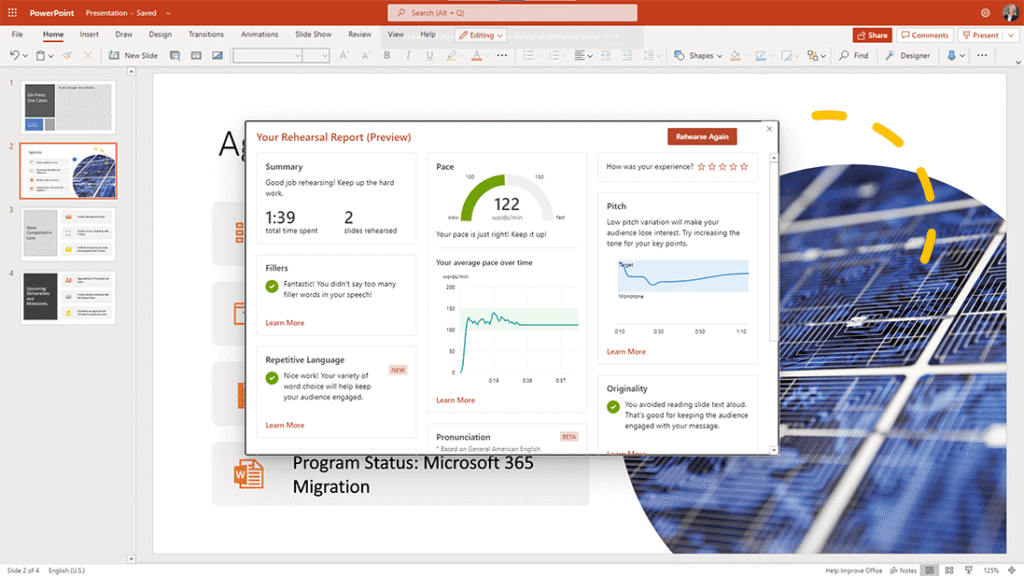
Task: Click the Format Painter icon
Action: [66, 56]
